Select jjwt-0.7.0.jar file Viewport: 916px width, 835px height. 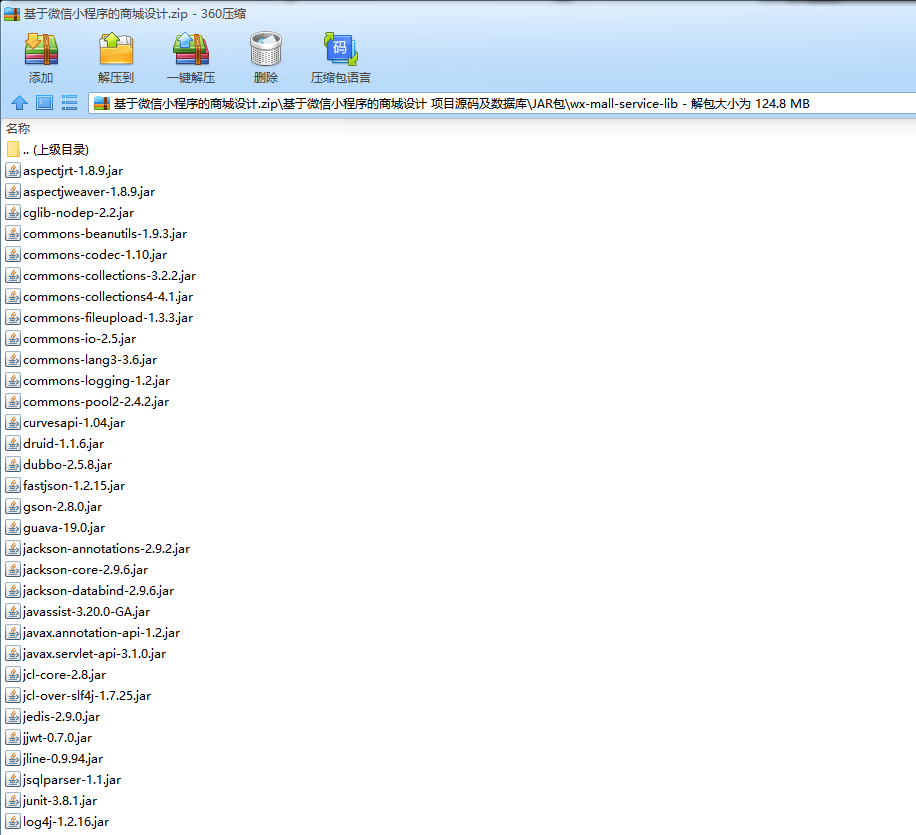50,738
